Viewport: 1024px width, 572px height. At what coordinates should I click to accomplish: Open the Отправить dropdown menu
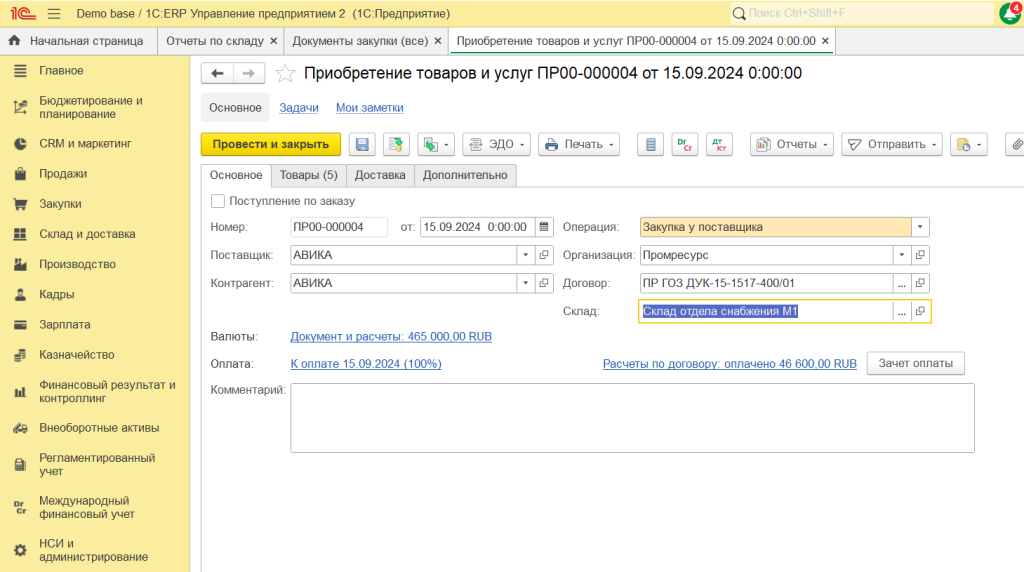pyautogui.click(x=892, y=144)
